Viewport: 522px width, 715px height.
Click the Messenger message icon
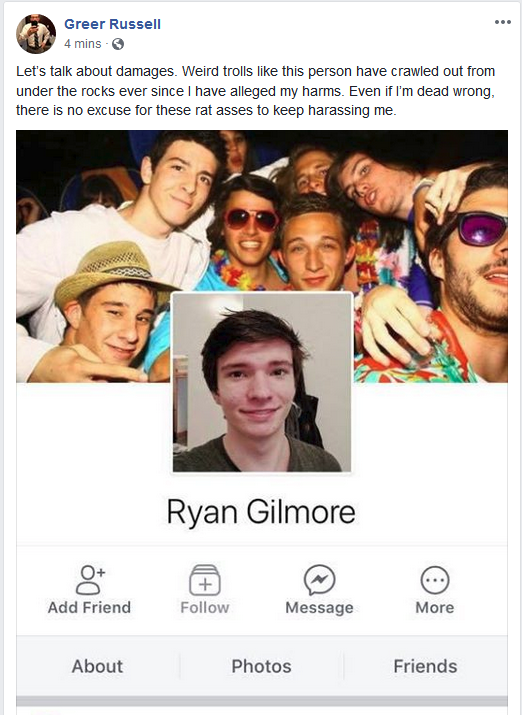pyautogui.click(x=320, y=580)
